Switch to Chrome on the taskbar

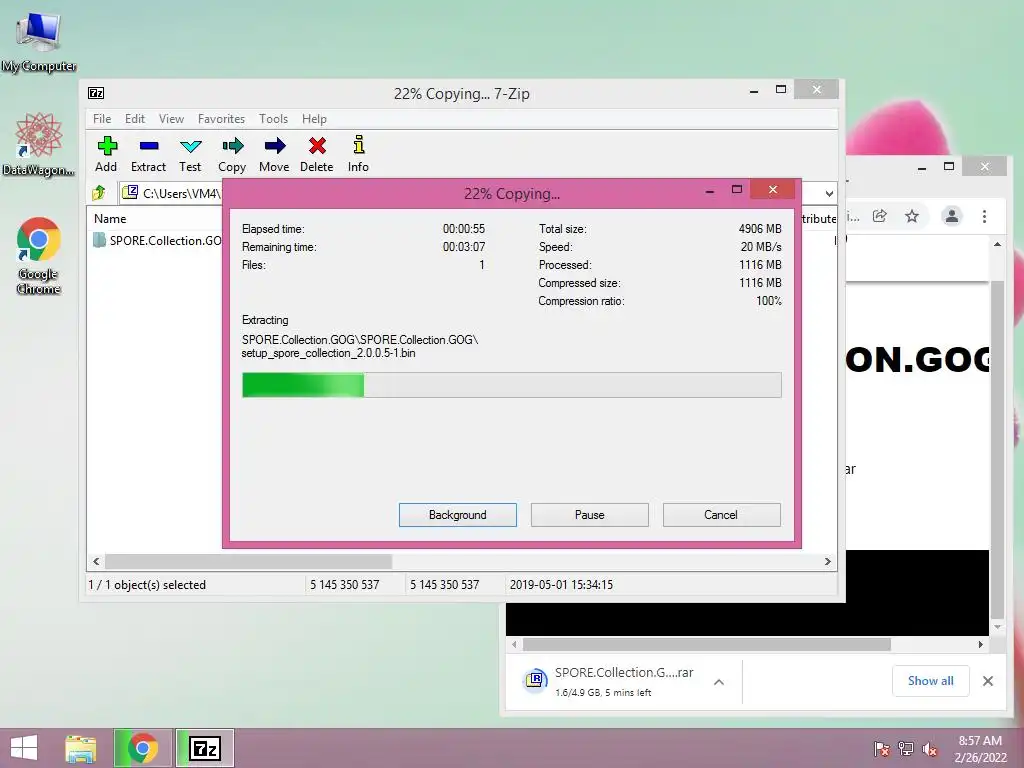[x=142, y=748]
